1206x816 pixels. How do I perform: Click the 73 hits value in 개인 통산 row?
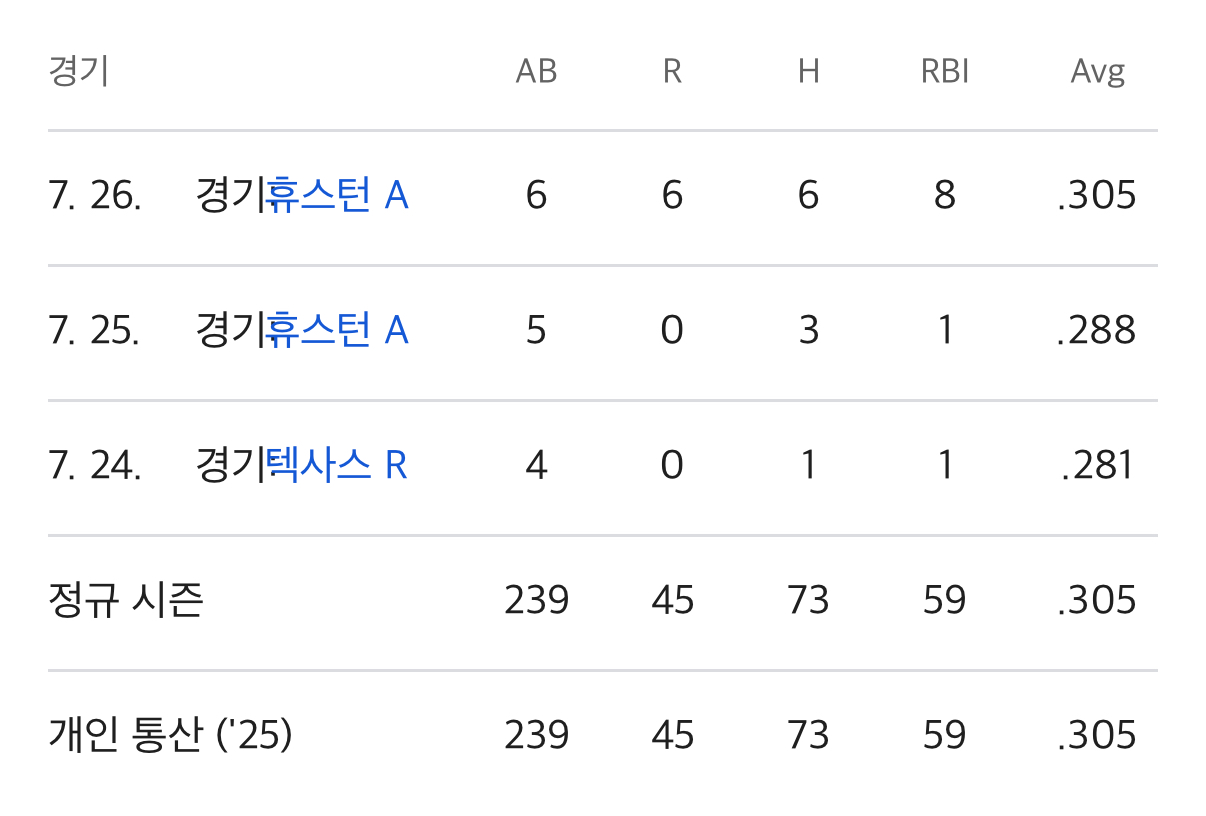click(808, 735)
